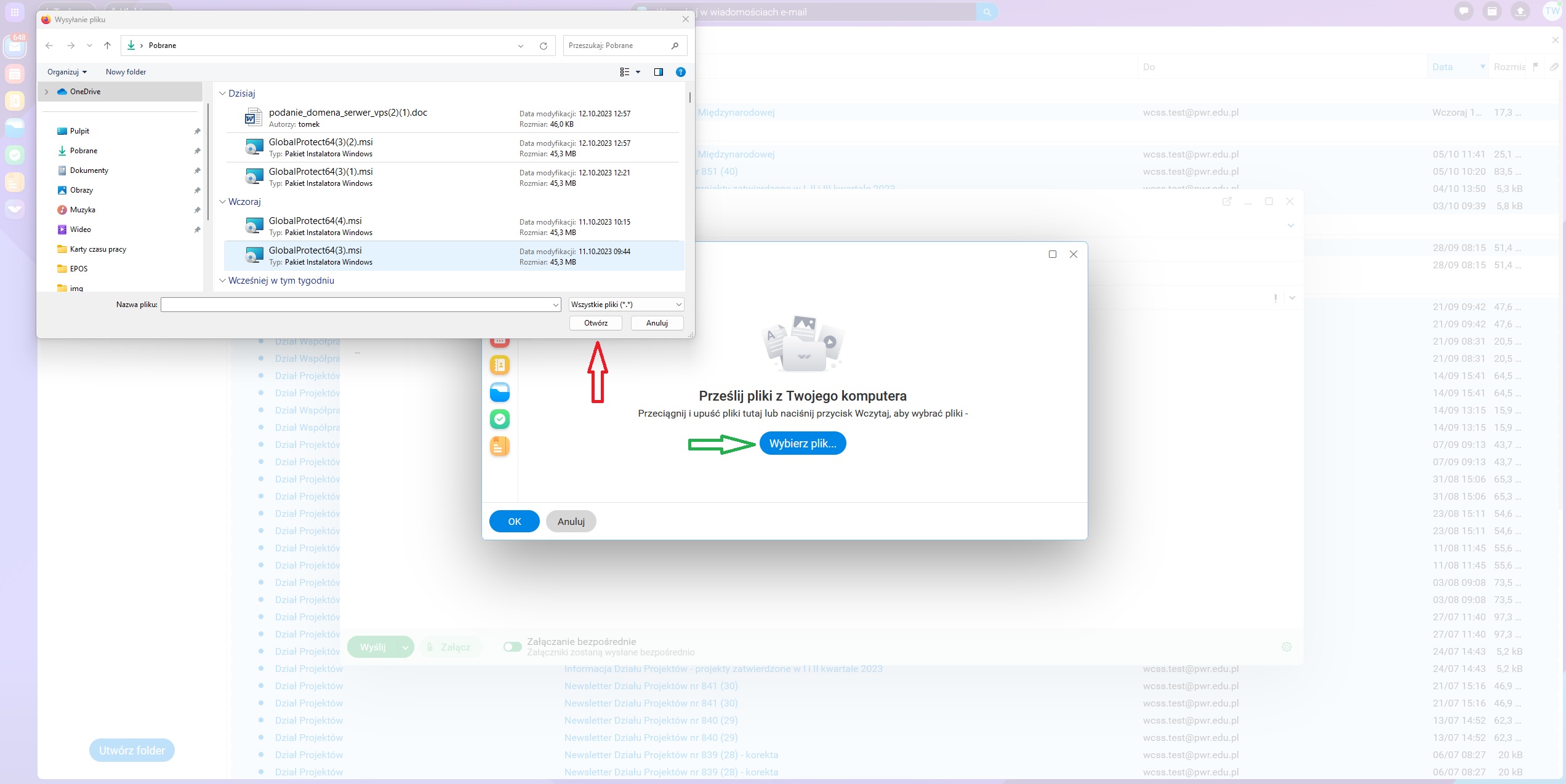This screenshot has width=1566, height=784.
Task: Open the Wszystkie pliki file type dropdown
Action: coord(626,305)
